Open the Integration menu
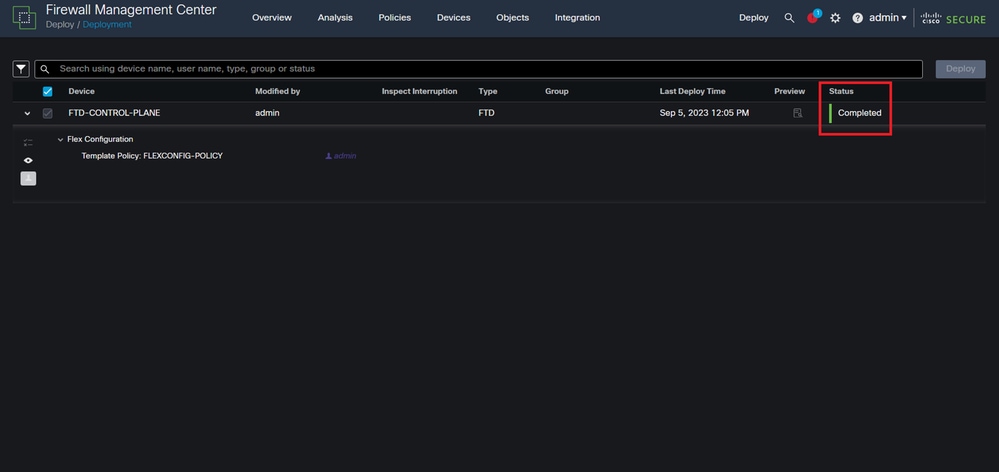This screenshot has height=472, width=999. [x=577, y=18]
